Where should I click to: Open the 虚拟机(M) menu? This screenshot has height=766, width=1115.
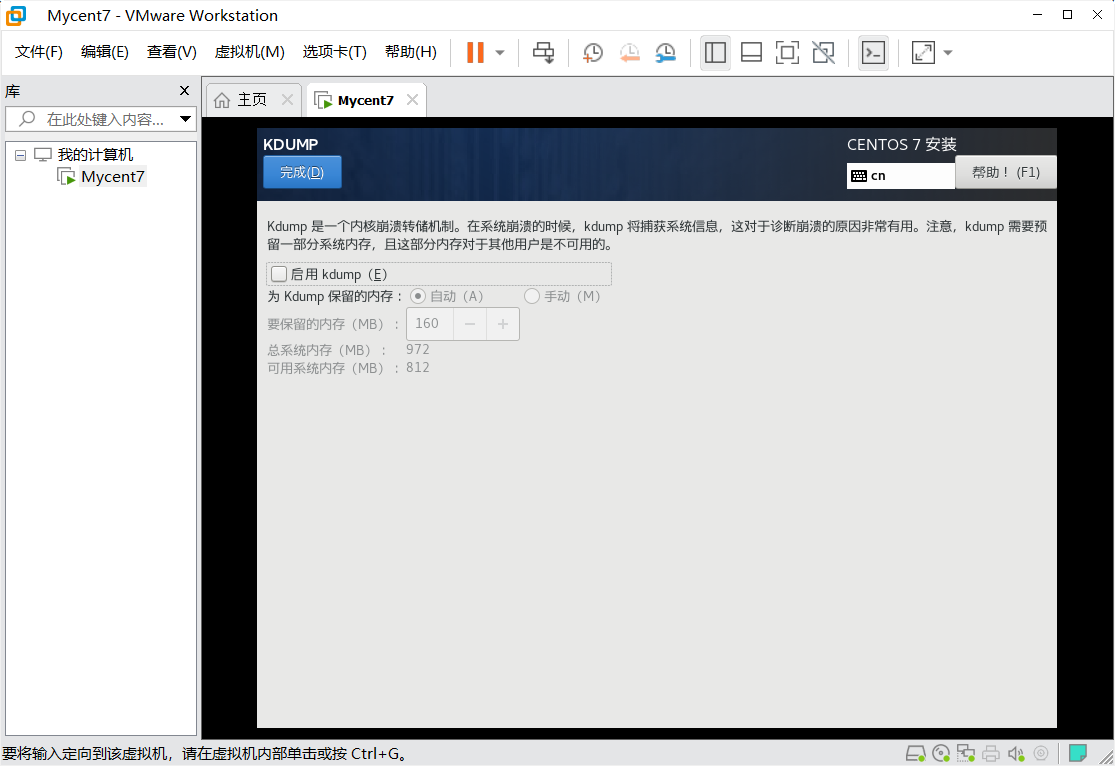(x=251, y=51)
